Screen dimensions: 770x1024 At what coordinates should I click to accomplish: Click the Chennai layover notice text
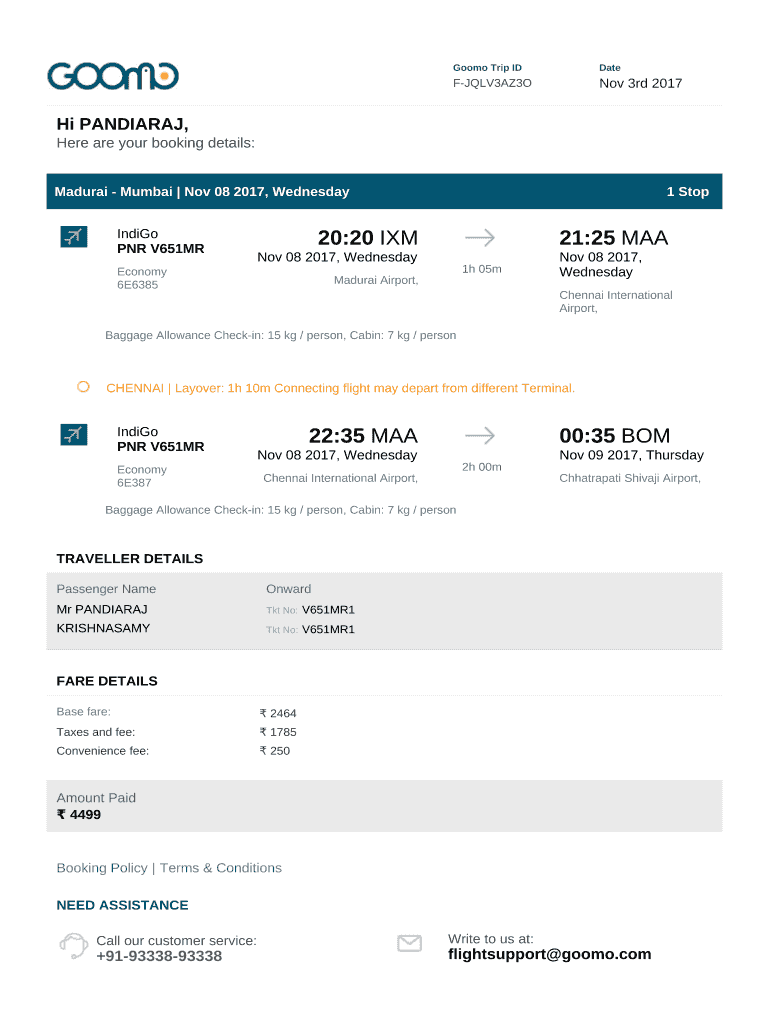click(x=340, y=388)
